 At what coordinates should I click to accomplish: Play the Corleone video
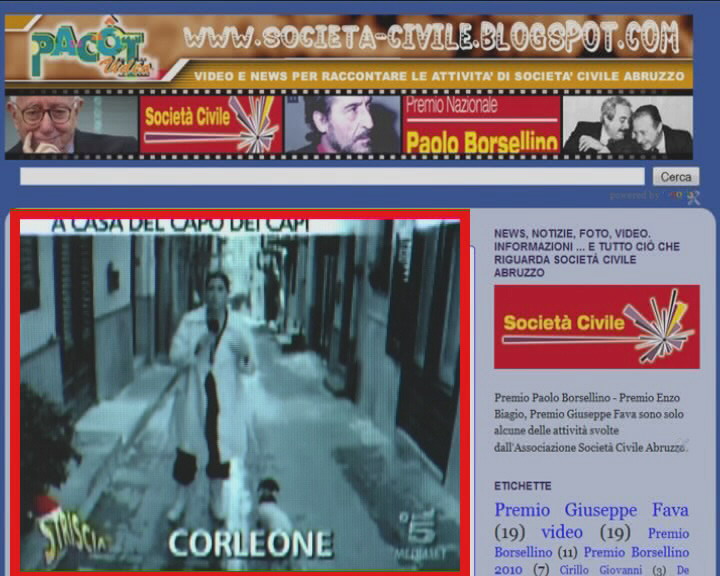(x=240, y=395)
